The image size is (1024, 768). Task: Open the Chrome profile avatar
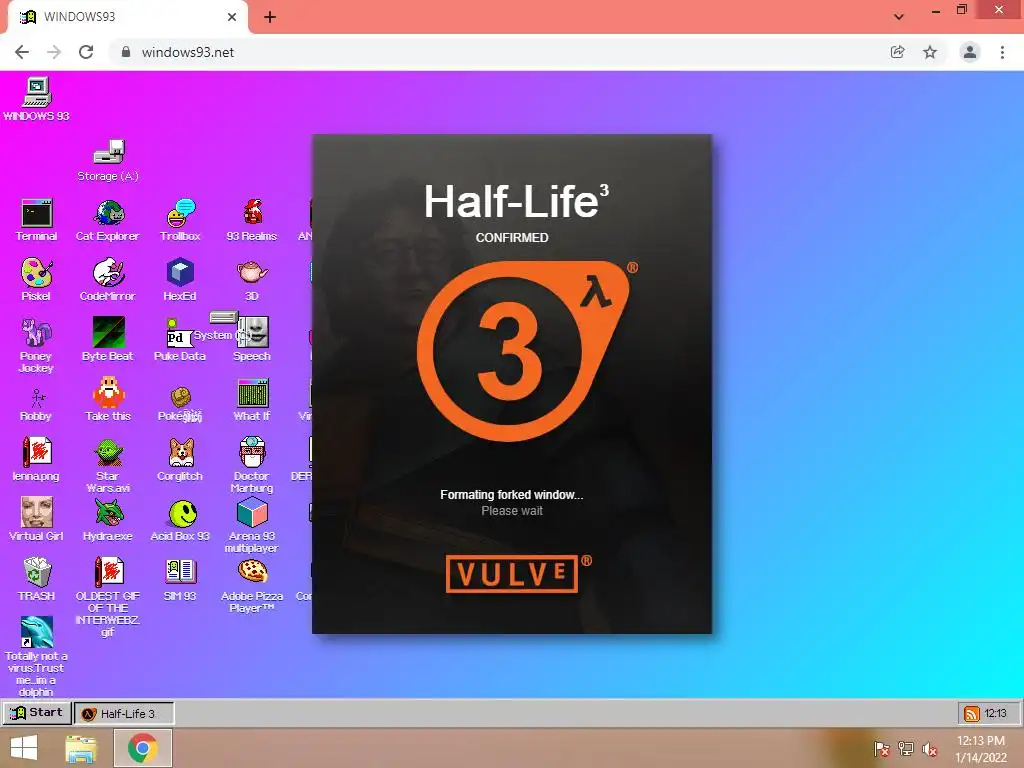[970, 52]
